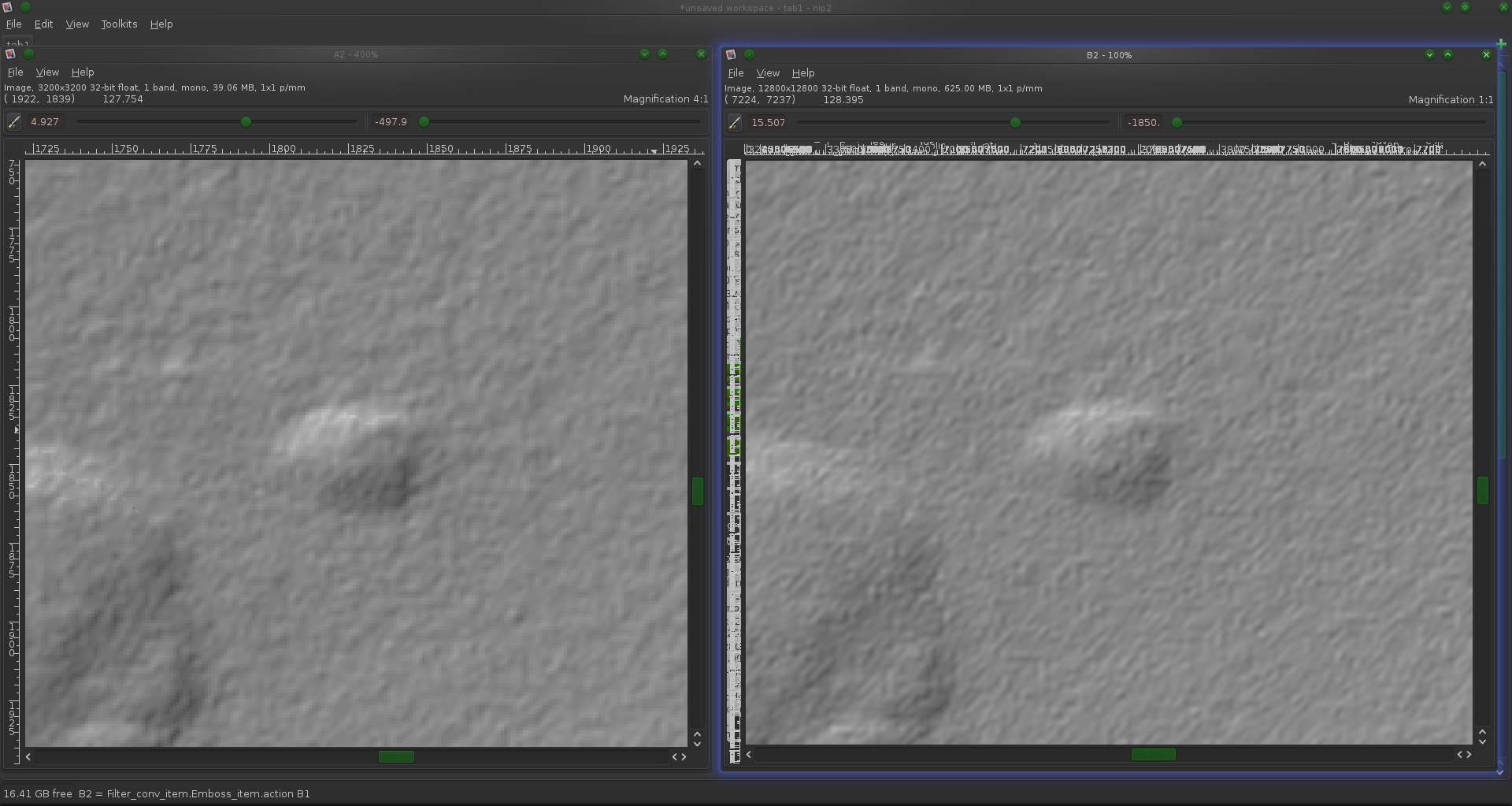The width and height of the screenshot is (1512, 806).
Task: Click the green dot button in A2 titlebar
Action: pos(28,54)
